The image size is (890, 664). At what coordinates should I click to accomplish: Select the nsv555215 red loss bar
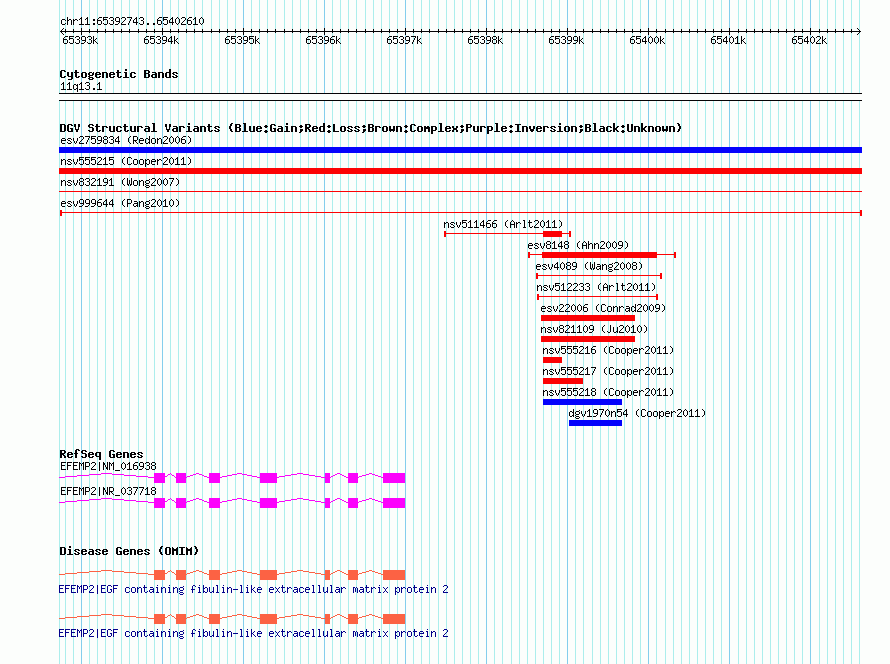click(x=460, y=171)
